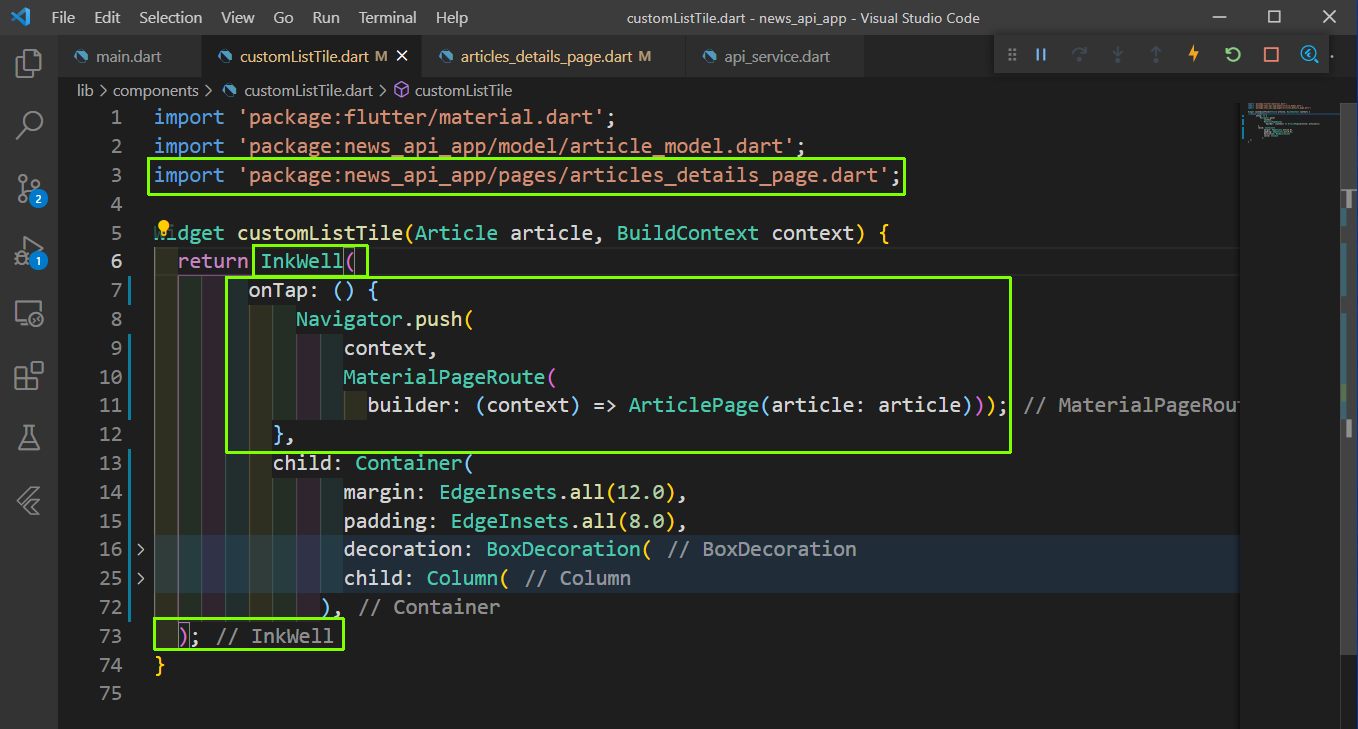Click 'Container' after child on line 13
The image size is (1358, 729).
[409, 463]
